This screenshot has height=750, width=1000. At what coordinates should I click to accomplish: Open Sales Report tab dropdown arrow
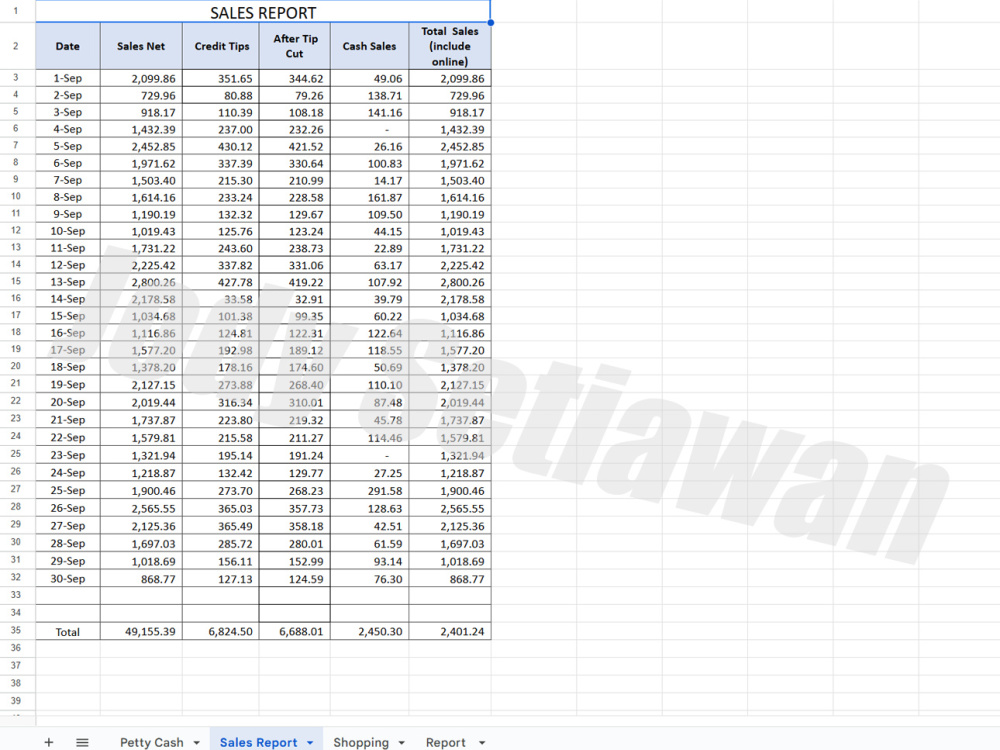coord(310,742)
